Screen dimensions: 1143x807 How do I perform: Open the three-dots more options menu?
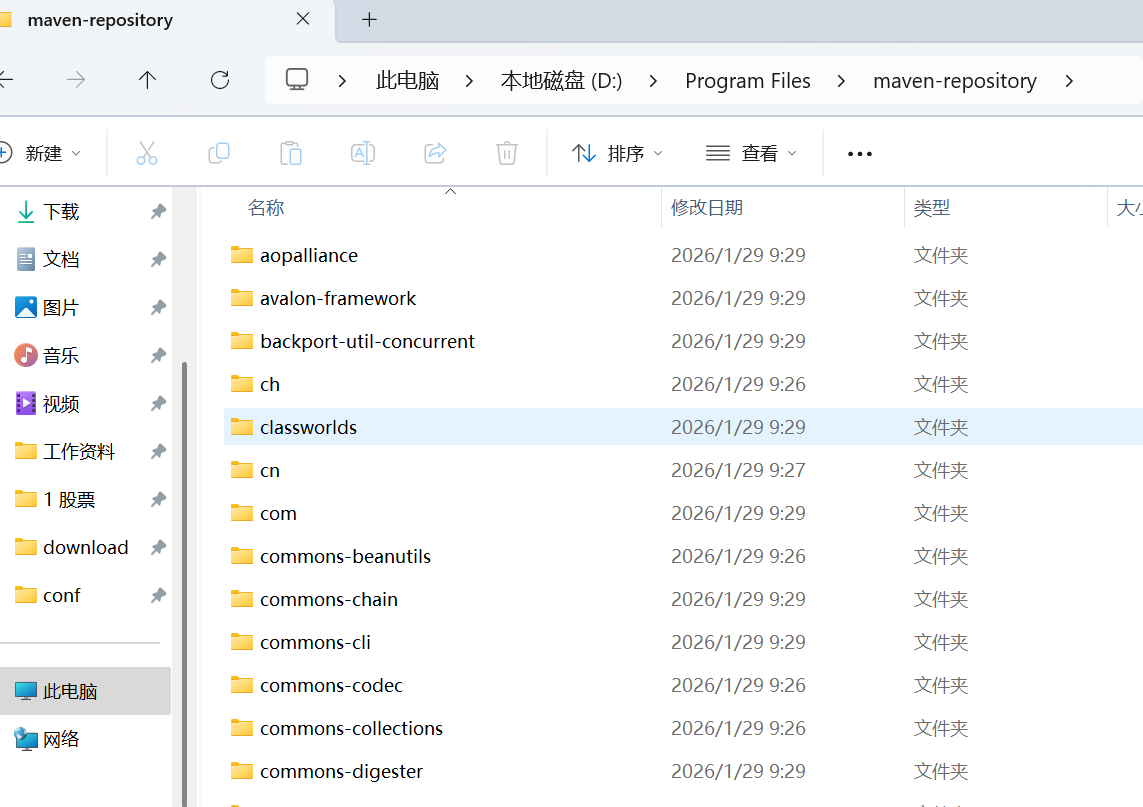[x=859, y=154]
